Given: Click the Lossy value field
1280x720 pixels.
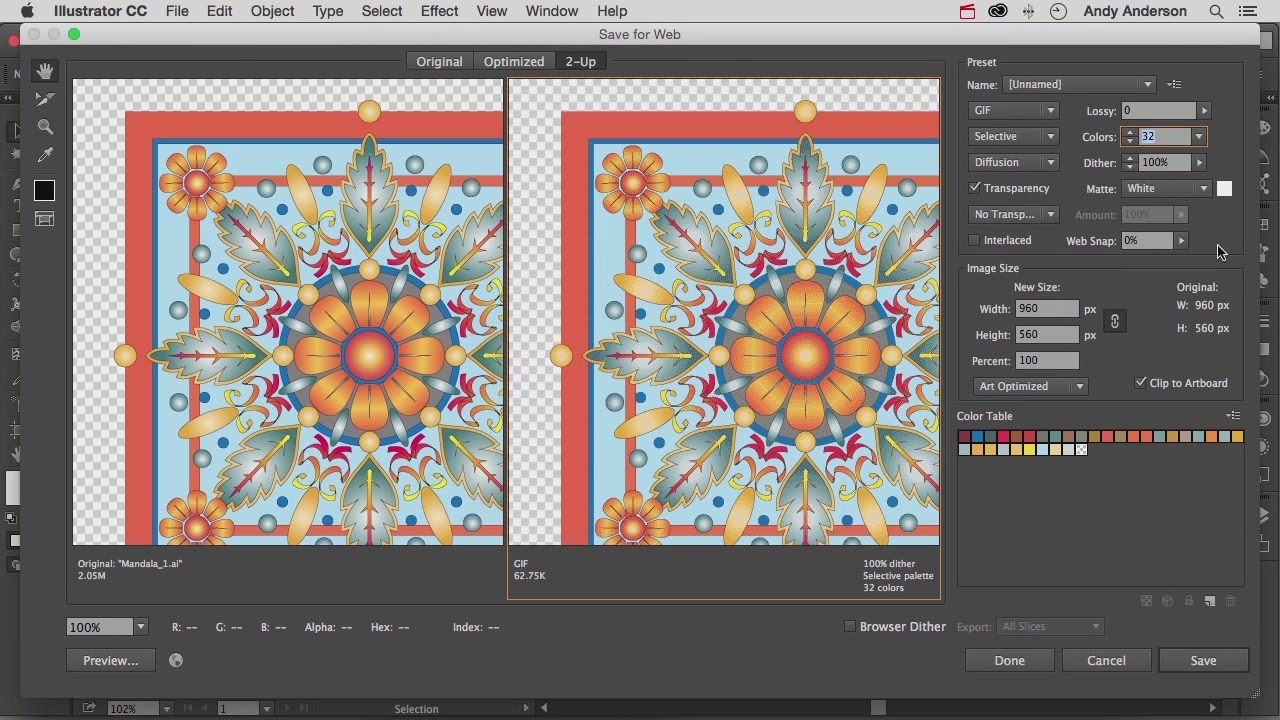Looking at the screenshot, I should 1158,111.
